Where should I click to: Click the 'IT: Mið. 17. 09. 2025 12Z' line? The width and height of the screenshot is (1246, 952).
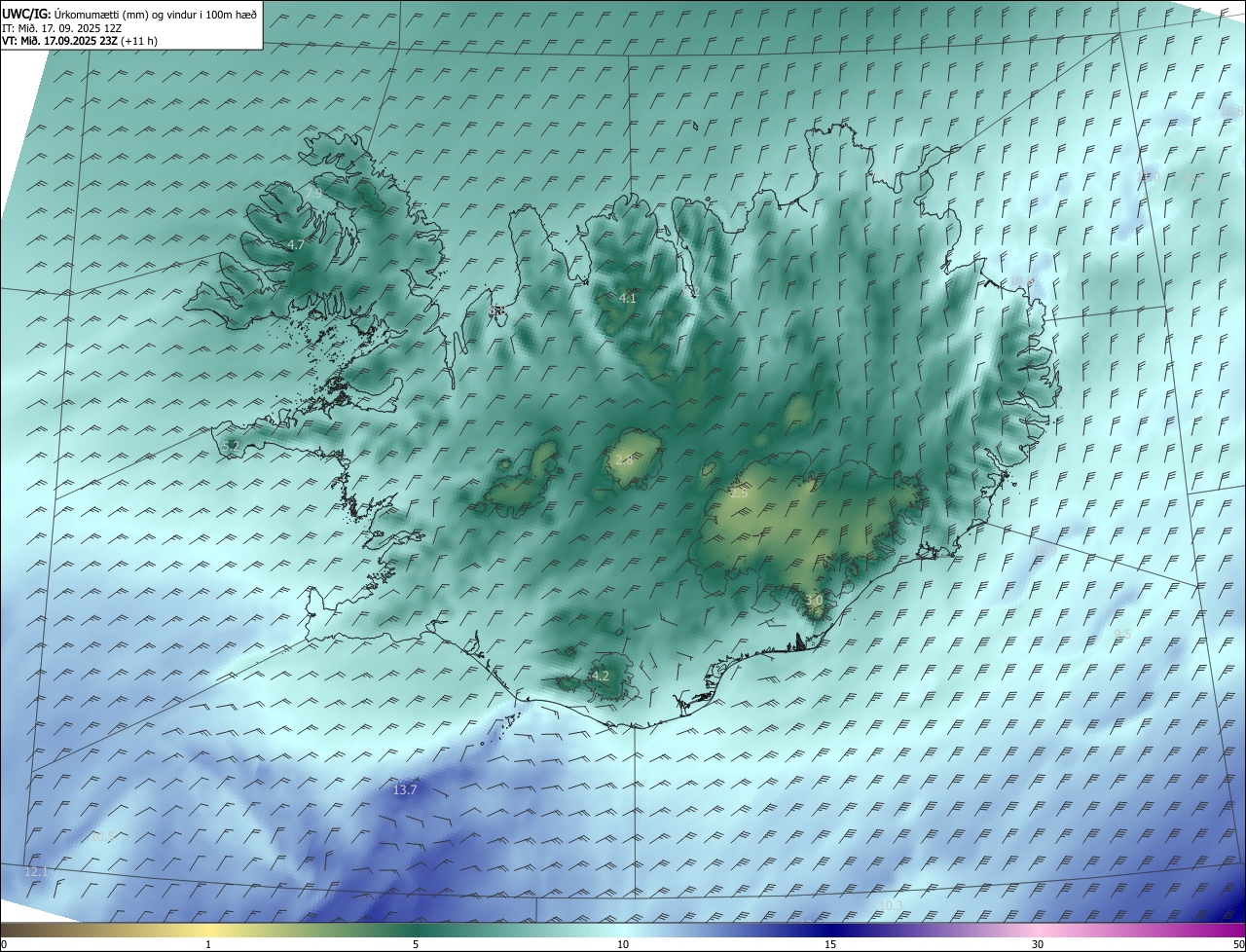pyautogui.click(x=61, y=28)
